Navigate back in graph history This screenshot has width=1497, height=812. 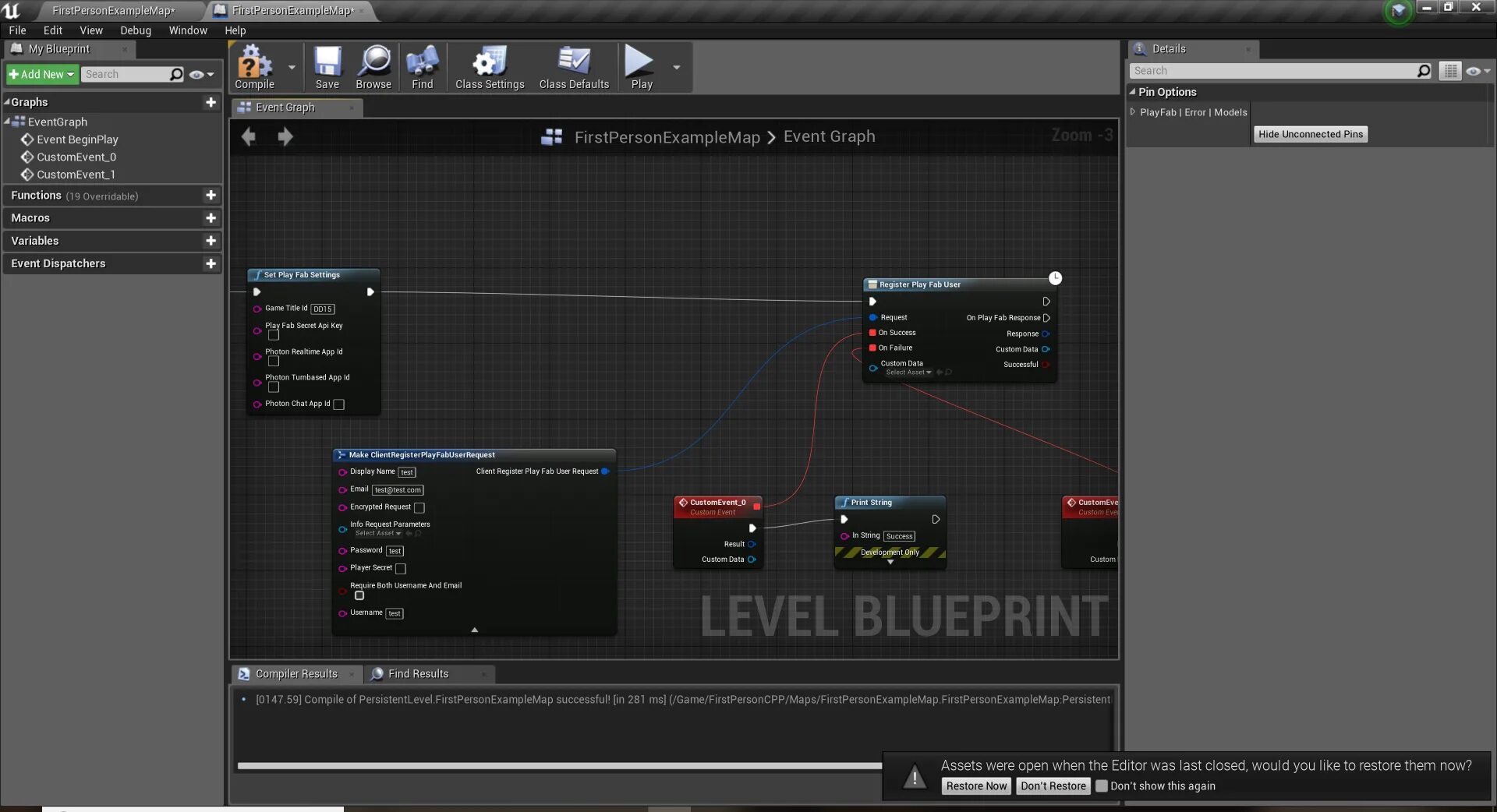coord(249,136)
